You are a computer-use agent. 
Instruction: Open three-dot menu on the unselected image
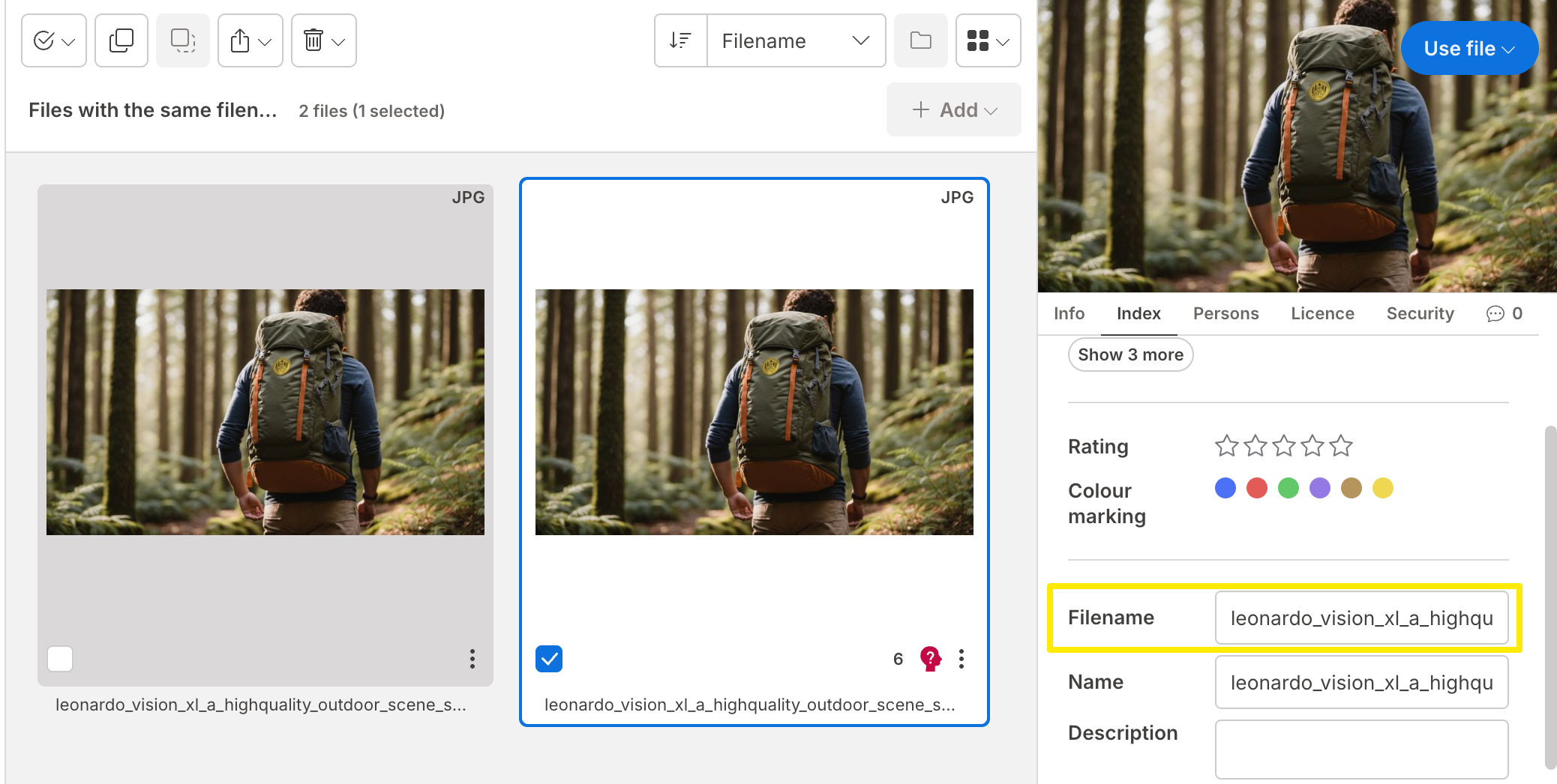[472, 659]
